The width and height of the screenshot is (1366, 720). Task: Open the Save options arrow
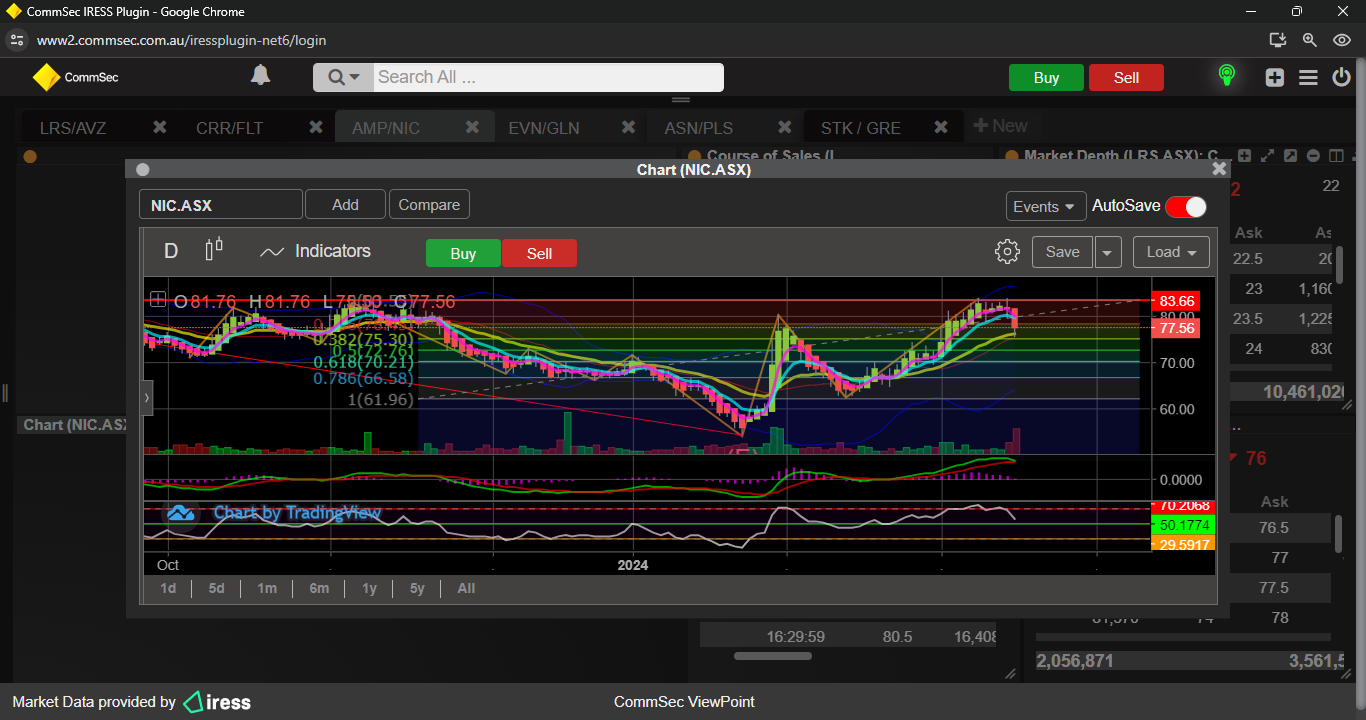click(x=1107, y=252)
